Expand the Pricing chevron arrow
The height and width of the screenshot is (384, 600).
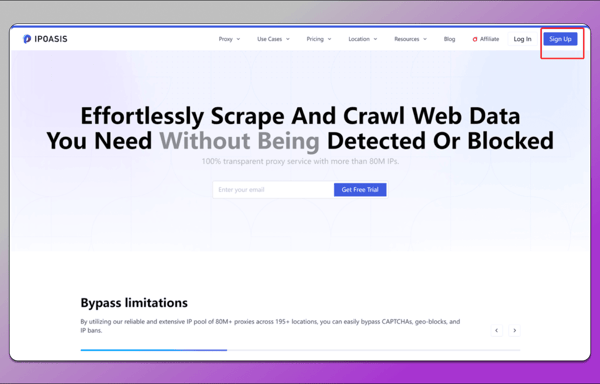coord(329,39)
